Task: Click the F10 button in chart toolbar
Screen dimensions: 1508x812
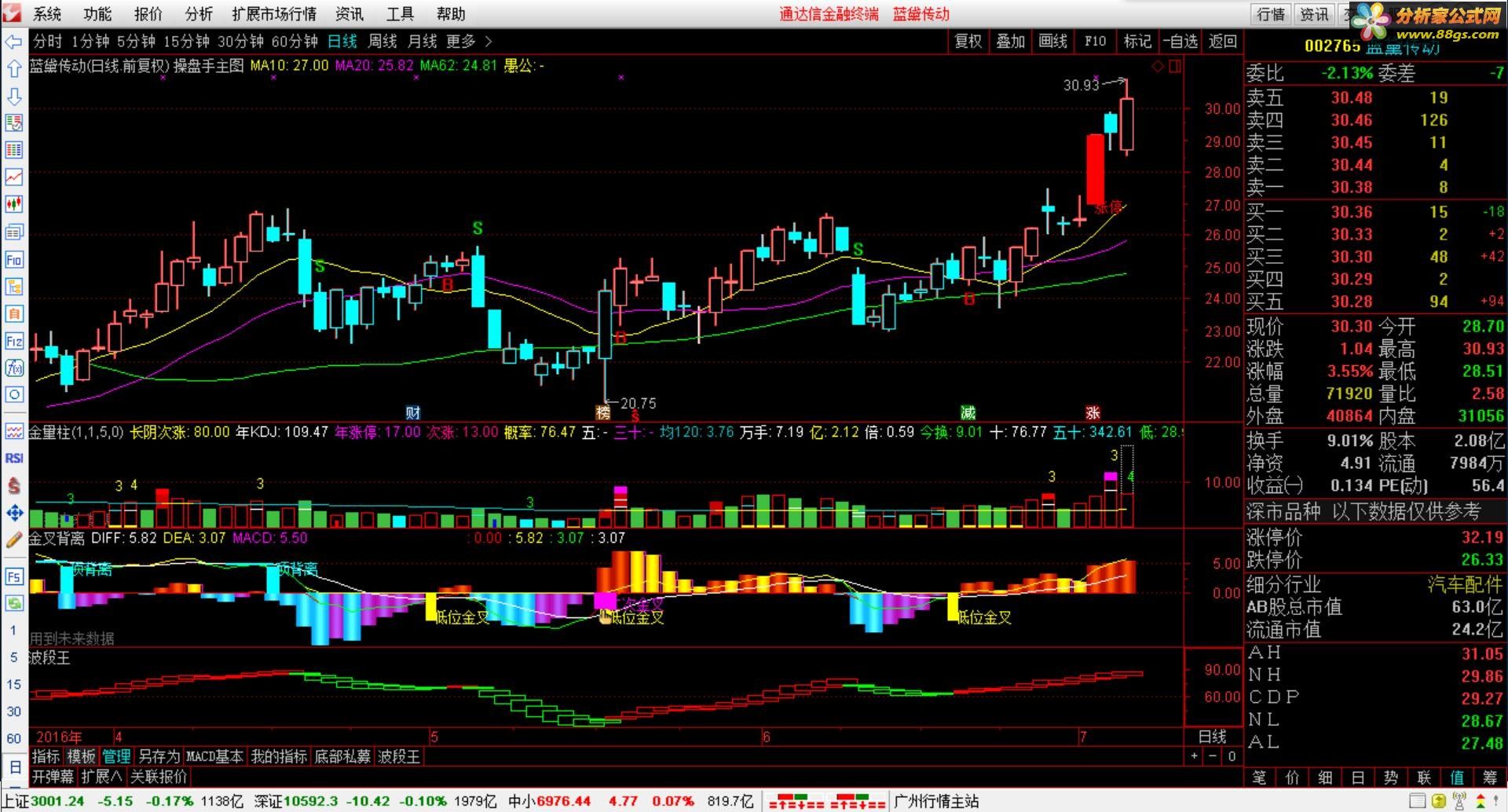Action: (x=1095, y=42)
